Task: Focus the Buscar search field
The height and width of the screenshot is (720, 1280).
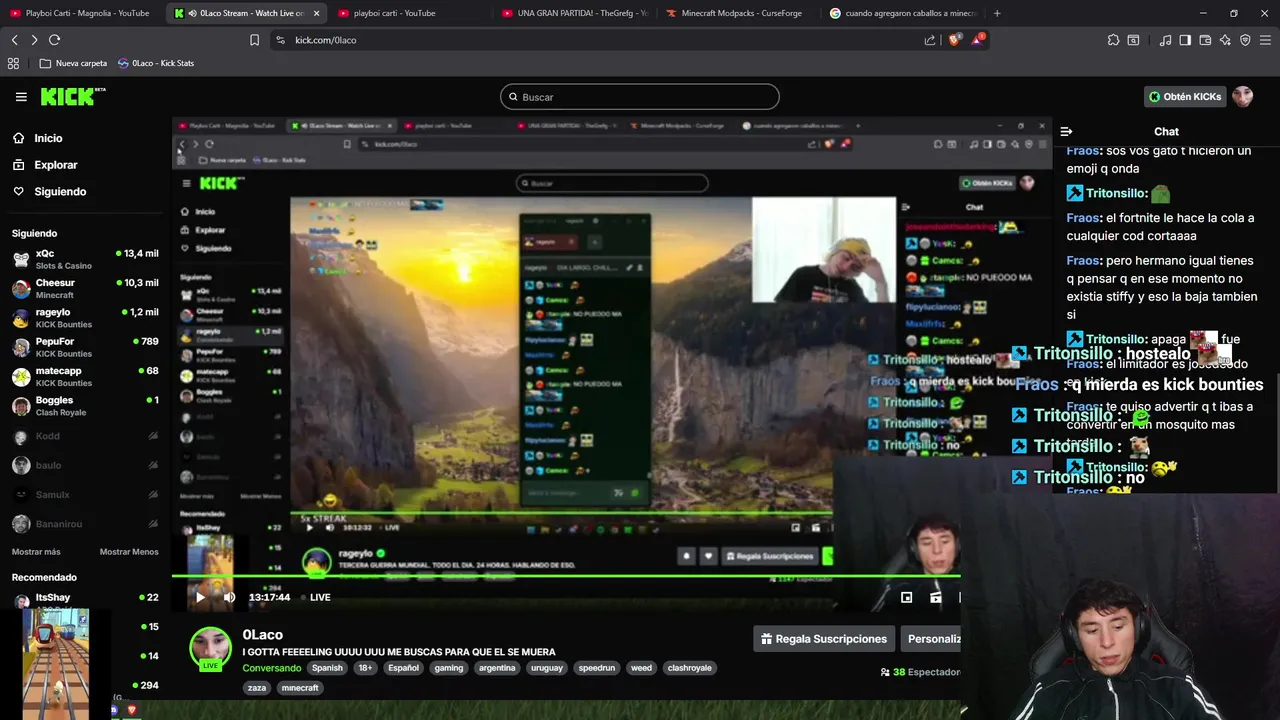Action: (x=640, y=97)
